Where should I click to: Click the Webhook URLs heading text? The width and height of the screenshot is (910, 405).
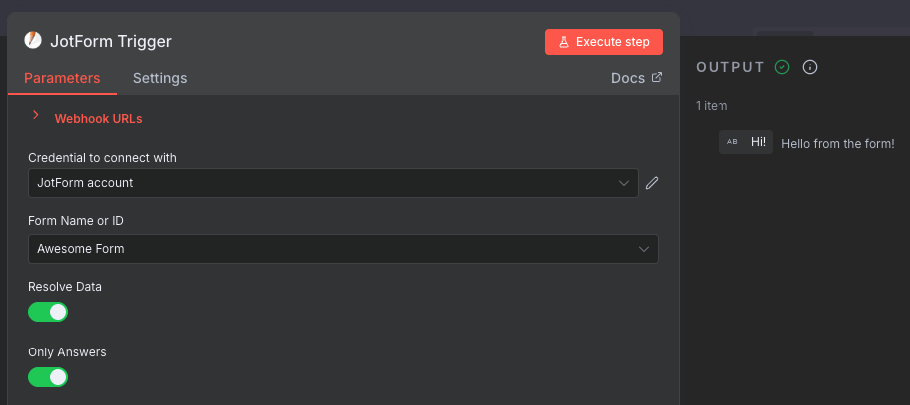point(99,119)
